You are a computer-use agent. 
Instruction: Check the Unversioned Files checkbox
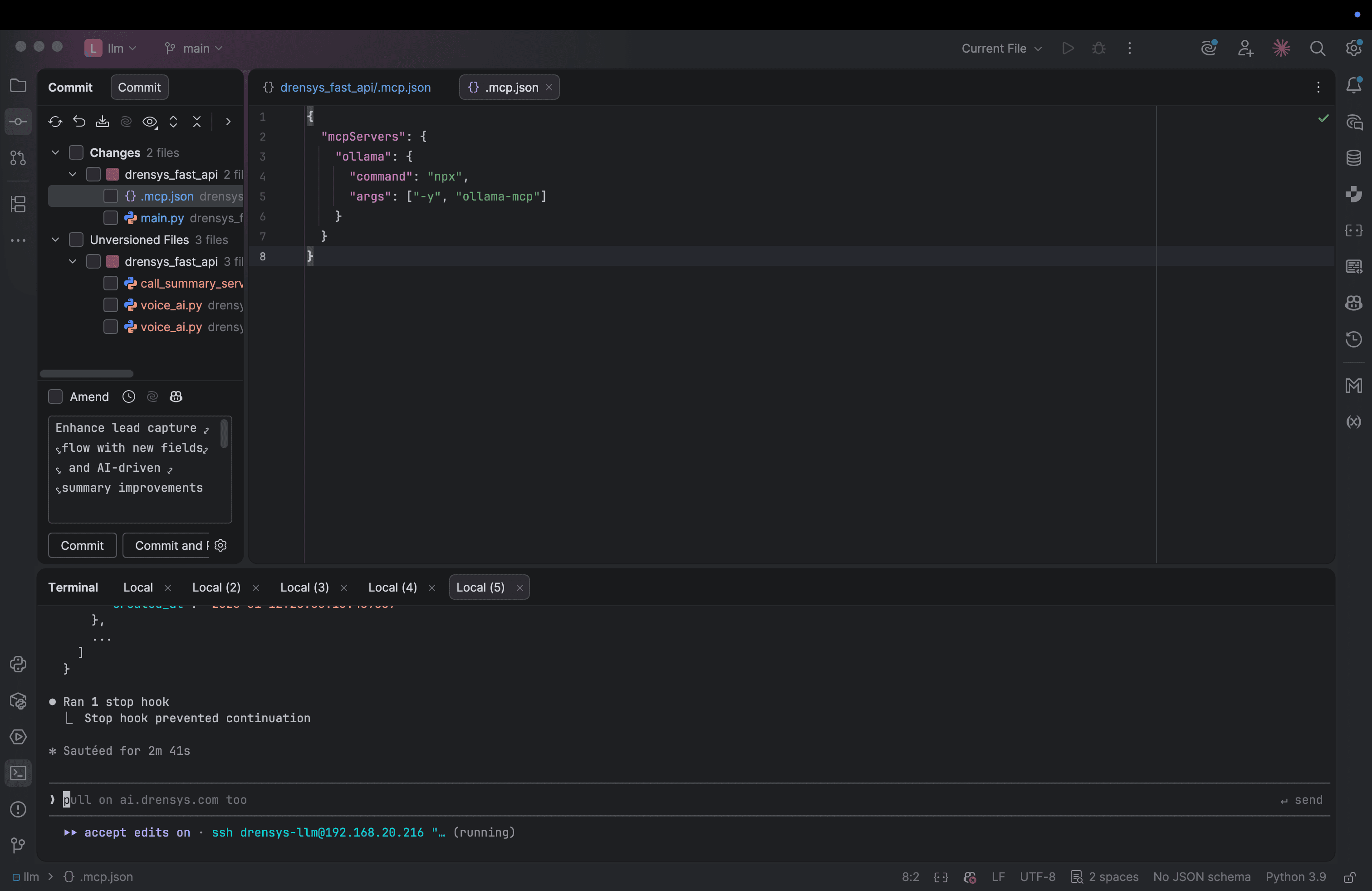[76, 240]
